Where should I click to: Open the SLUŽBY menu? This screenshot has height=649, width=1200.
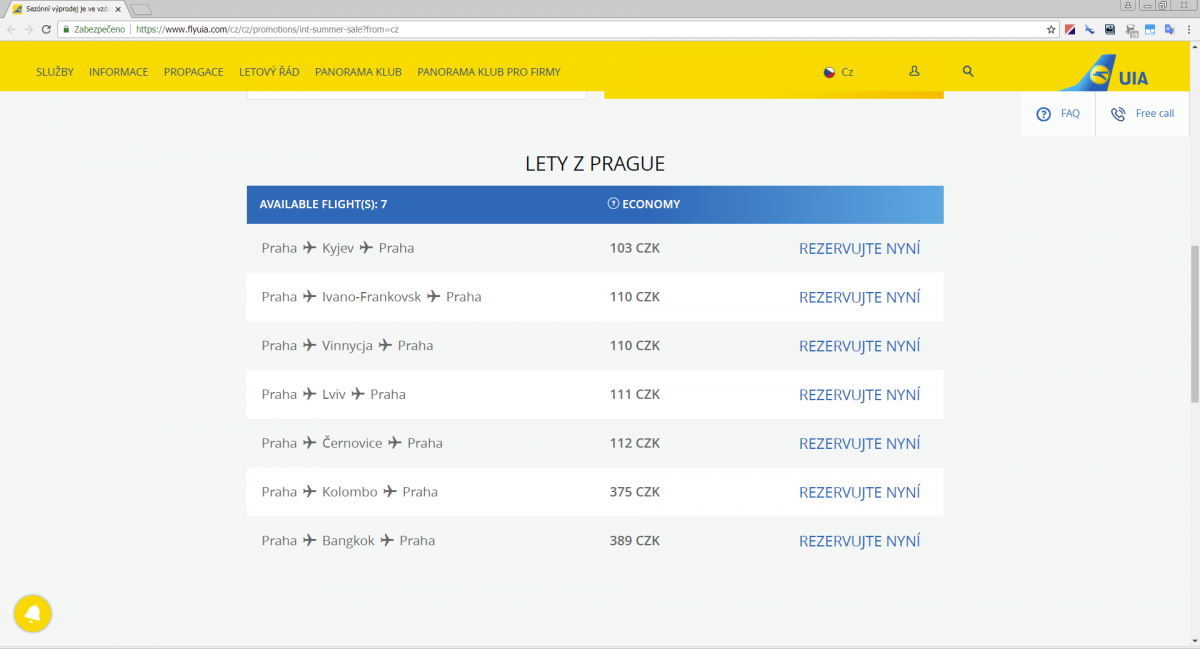point(55,72)
